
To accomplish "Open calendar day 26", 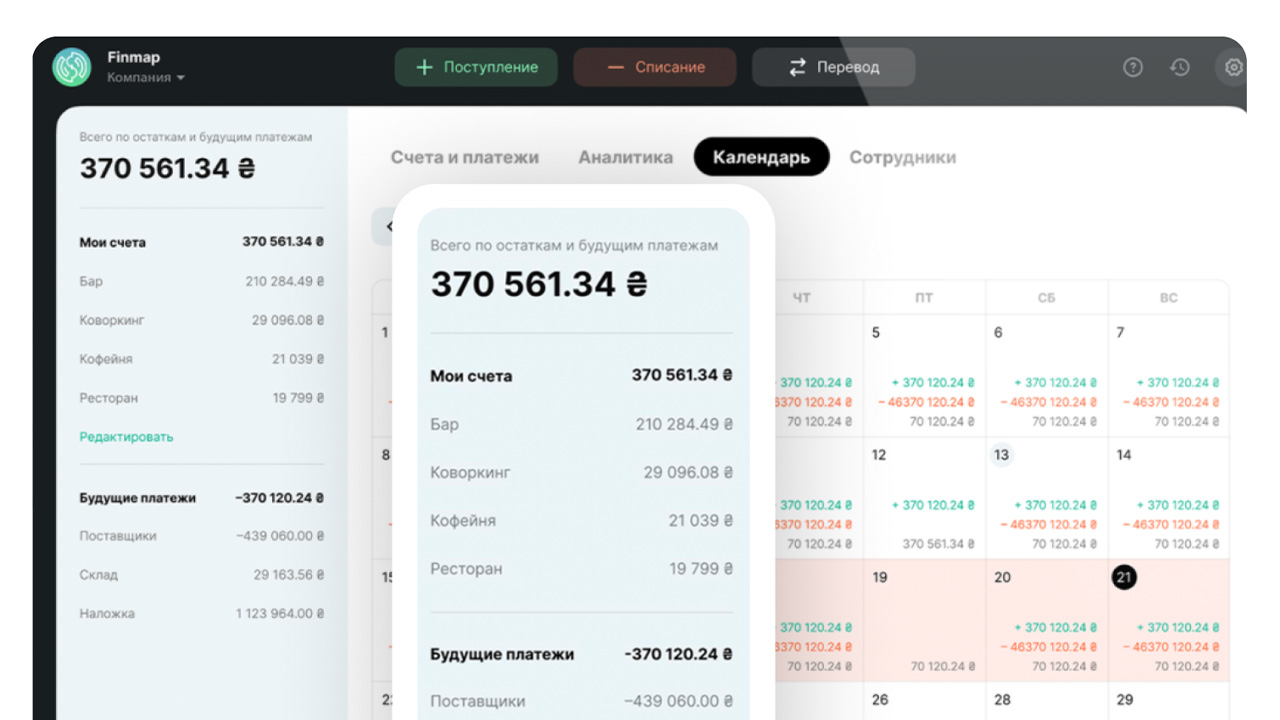I will 880,700.
